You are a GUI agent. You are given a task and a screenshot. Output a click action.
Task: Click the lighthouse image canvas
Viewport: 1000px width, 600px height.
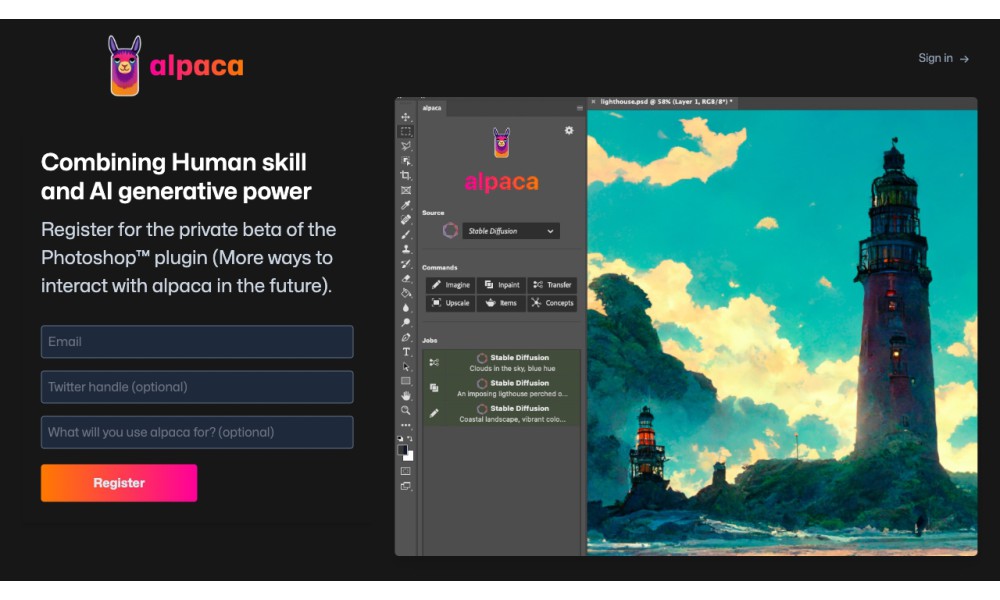click(782, 332)
